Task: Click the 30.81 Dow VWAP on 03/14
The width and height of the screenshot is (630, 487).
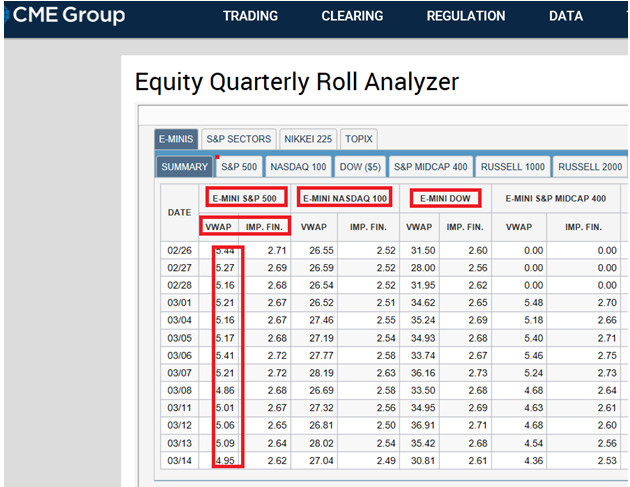Action: [x=423, y=460]
